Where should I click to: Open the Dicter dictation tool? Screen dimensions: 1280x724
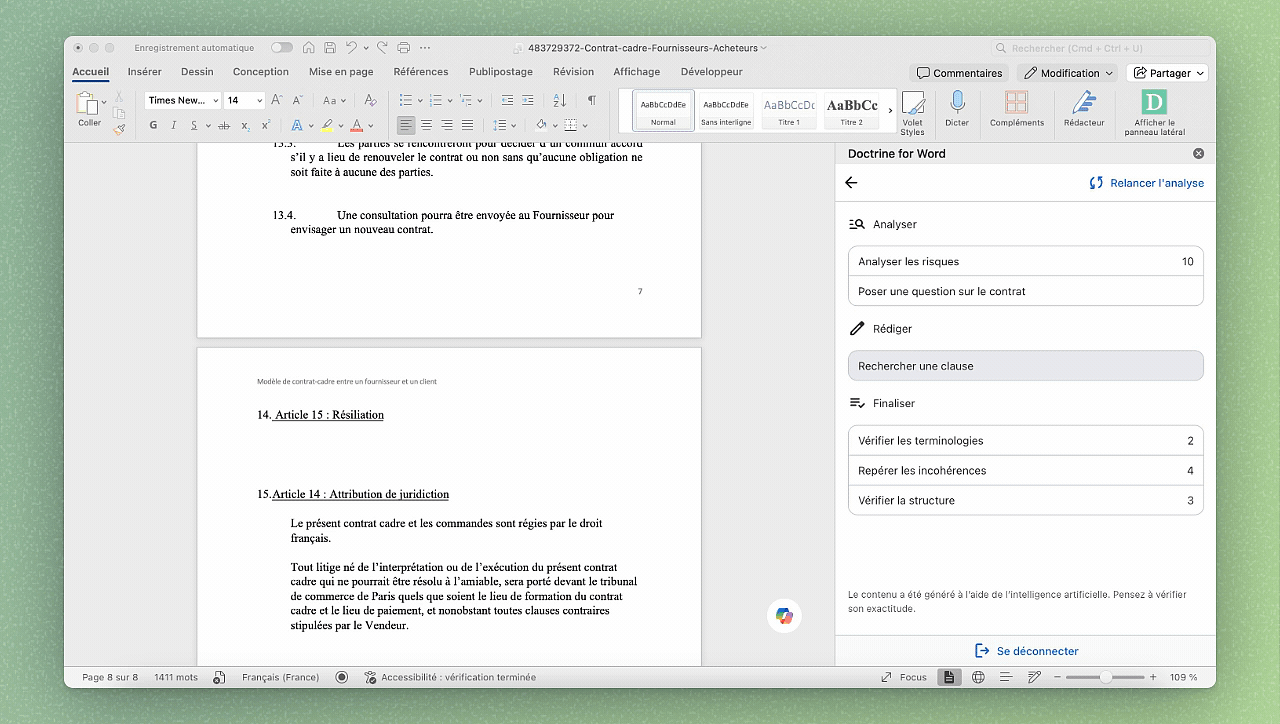click(957, 110)
